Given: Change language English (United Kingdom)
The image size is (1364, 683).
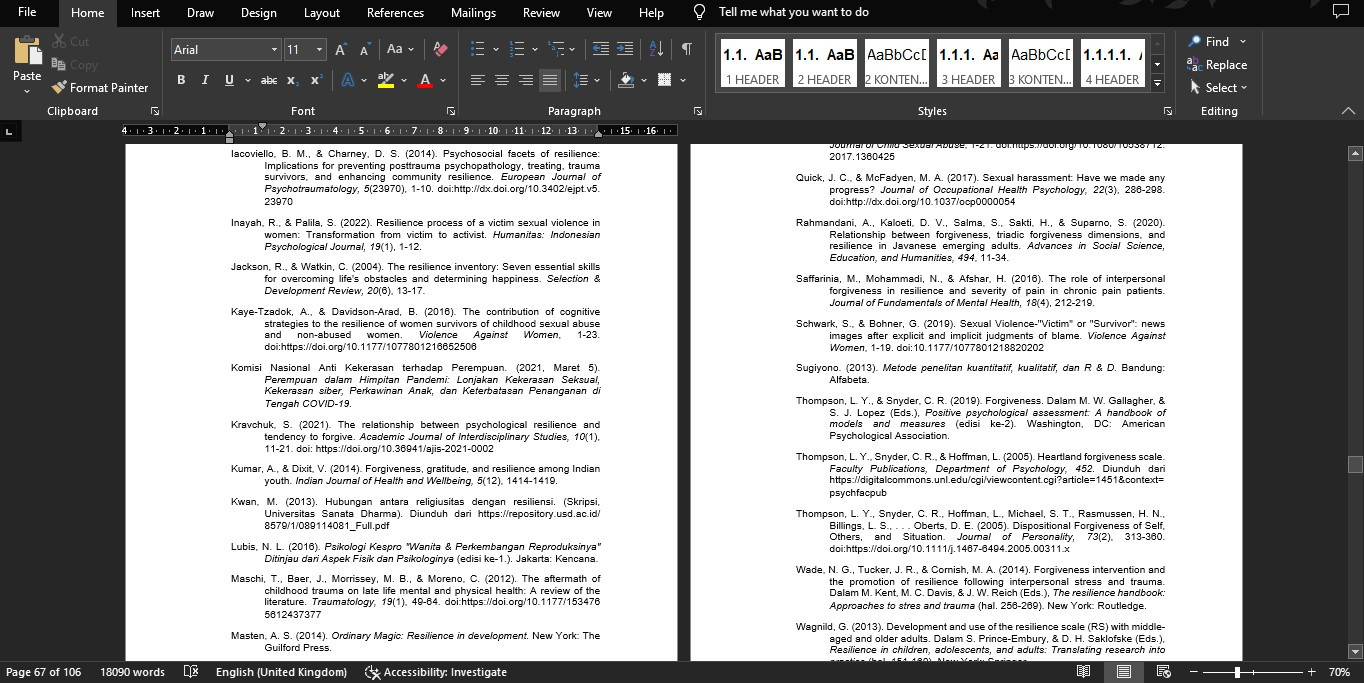Looking at the screenshot, I should [281, 672].
